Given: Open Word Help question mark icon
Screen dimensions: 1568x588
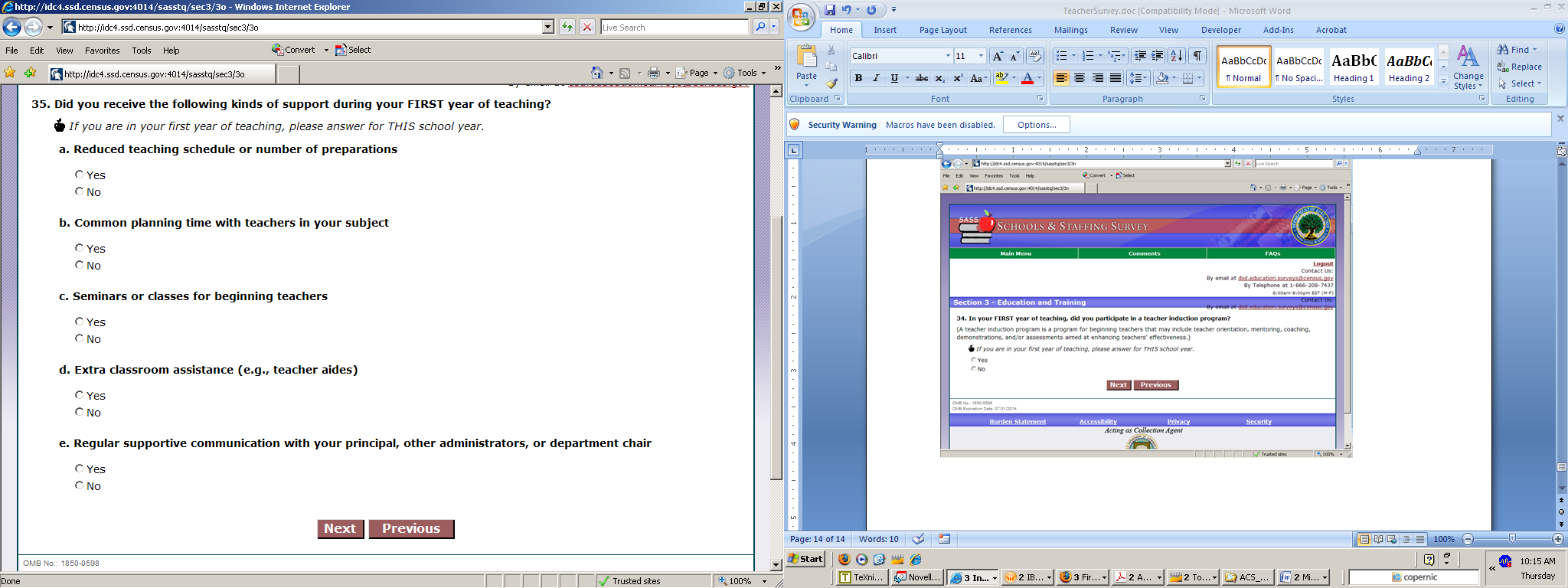Looking at the screenshot, I should click(1560, 29).
